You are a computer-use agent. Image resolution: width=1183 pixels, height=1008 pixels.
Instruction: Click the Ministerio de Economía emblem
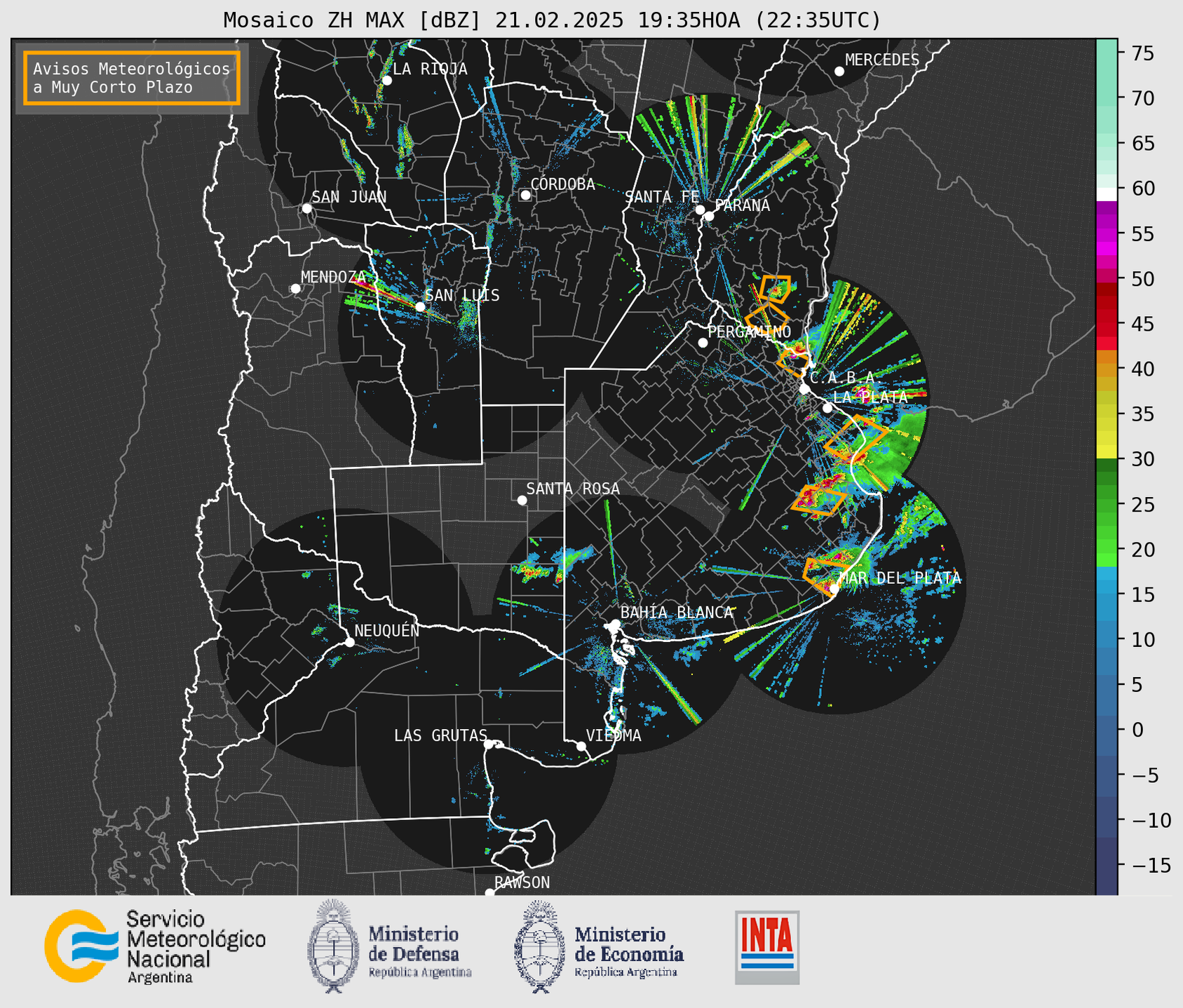coord(539,946)
